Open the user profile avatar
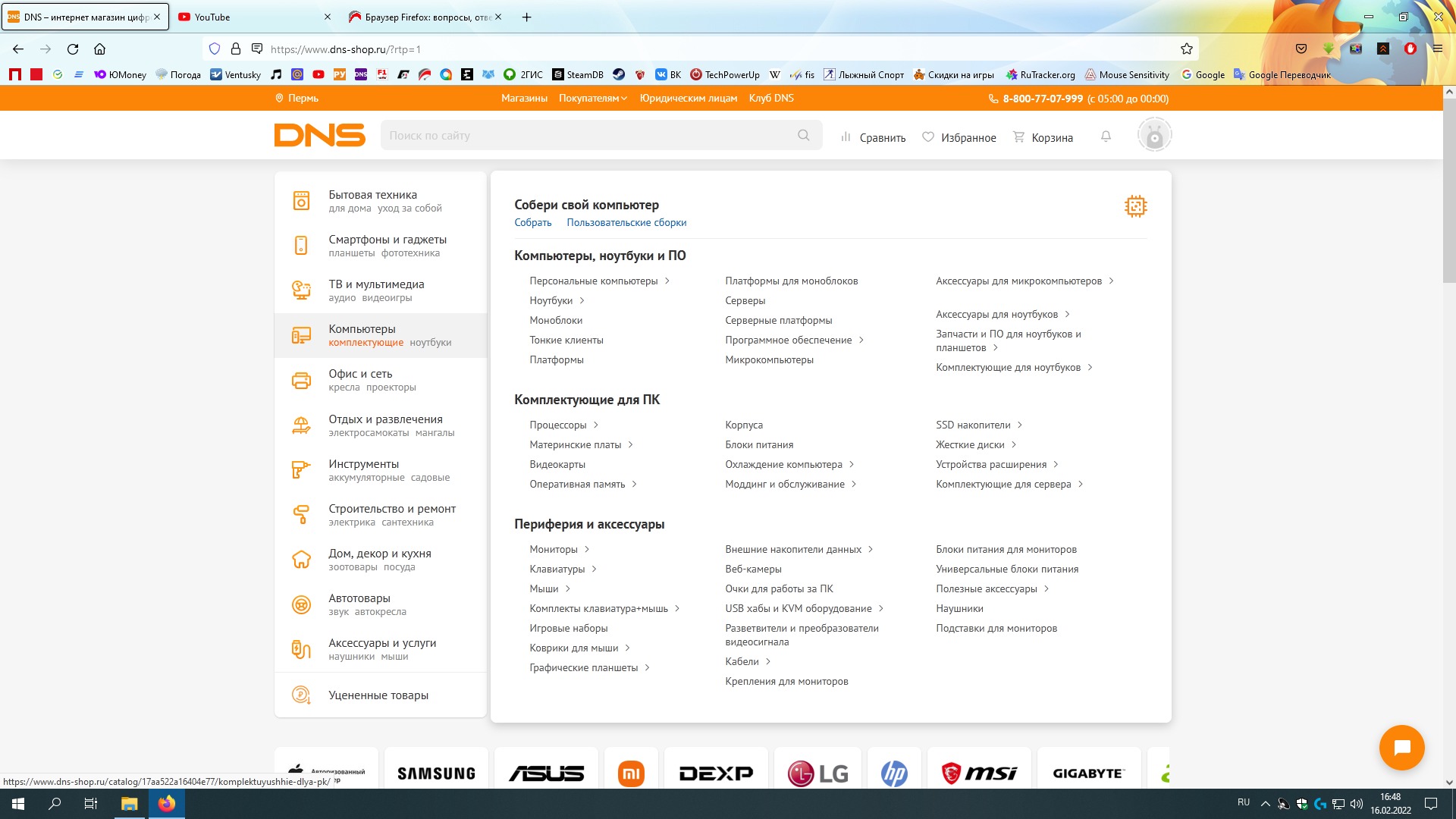1456x819 pixels. coord(1154,136)
